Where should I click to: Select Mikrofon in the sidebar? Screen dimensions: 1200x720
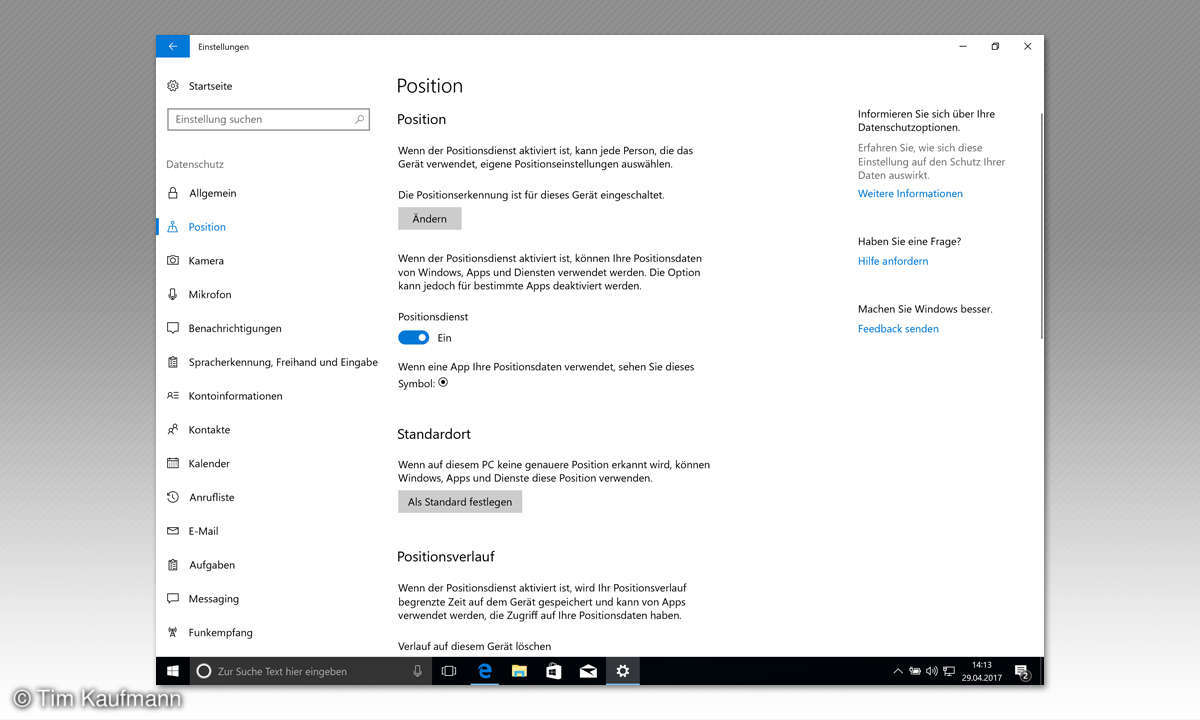tap(210, 294)
